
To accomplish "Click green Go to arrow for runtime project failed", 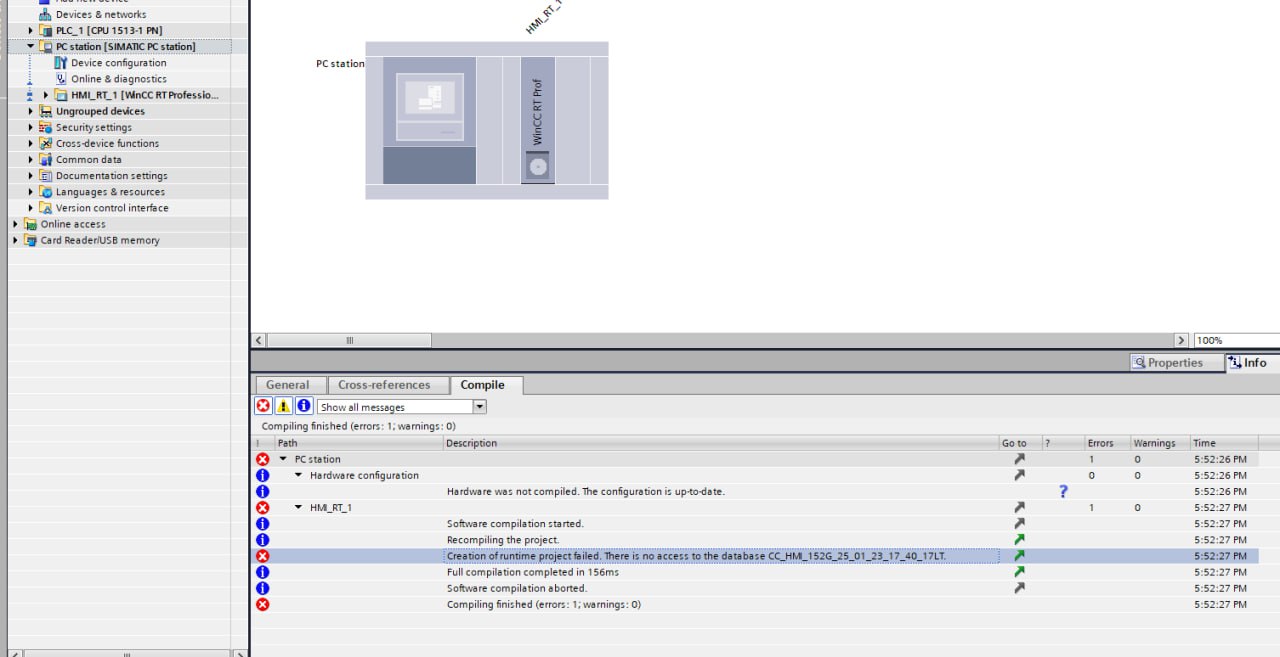I will (x=1019, y=555).
